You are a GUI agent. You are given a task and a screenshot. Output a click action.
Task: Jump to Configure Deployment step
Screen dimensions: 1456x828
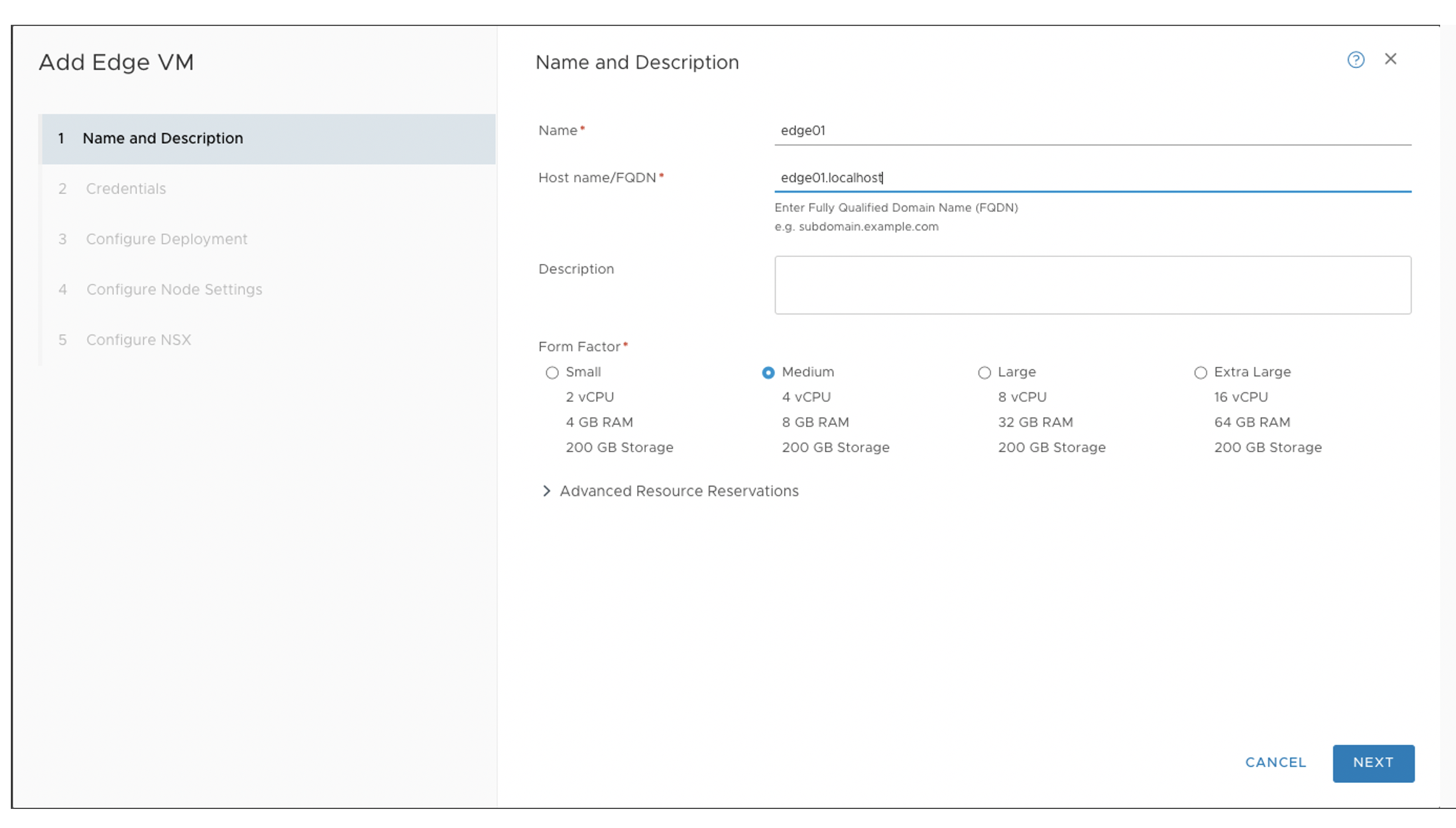pyautogui.click(x=167, y=239)
